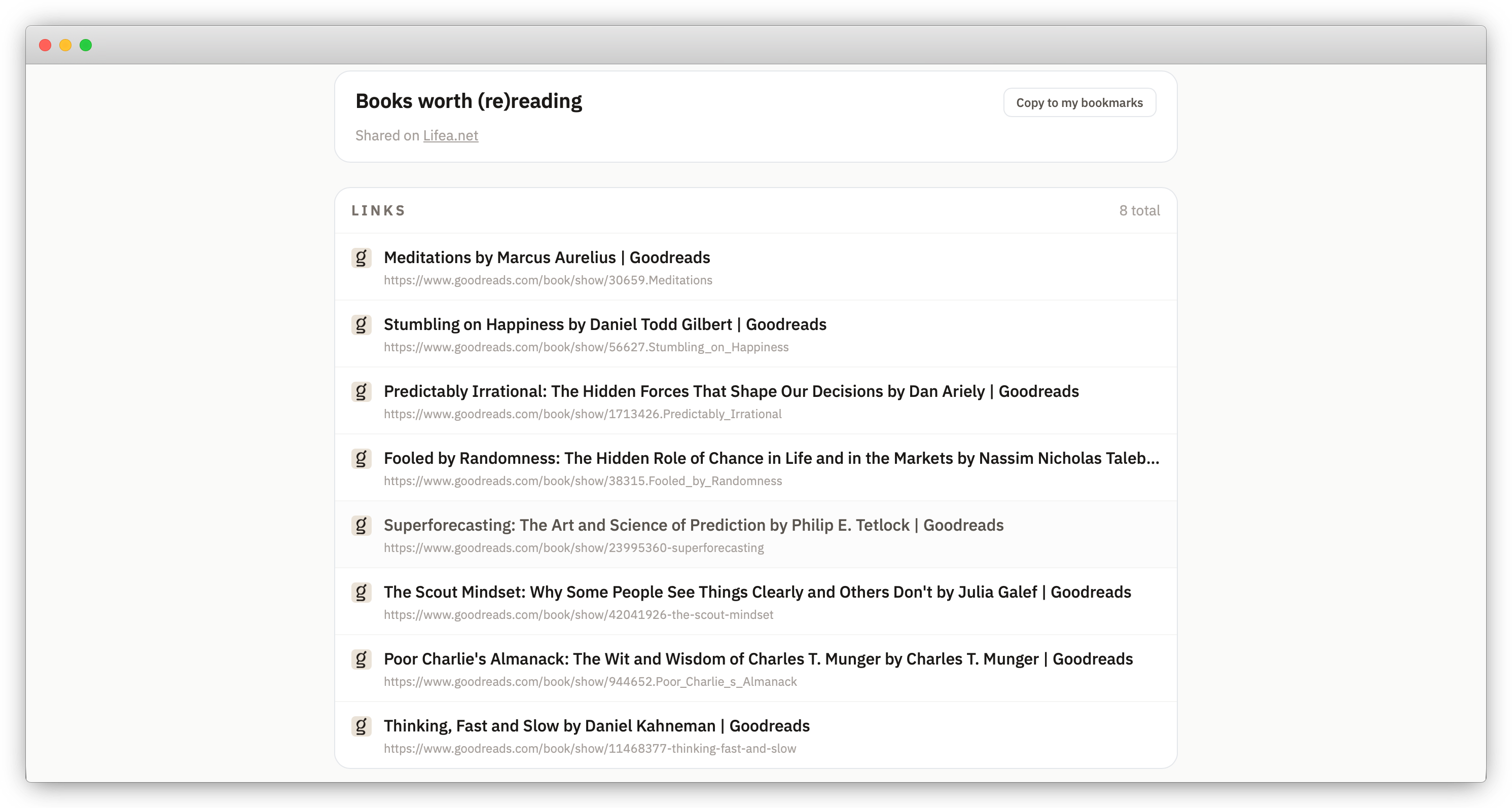The width and height of the screenshot is (1512, 808).
Task: Open the Fooled by Randomness bookmark
Action: tap(771, 458)
